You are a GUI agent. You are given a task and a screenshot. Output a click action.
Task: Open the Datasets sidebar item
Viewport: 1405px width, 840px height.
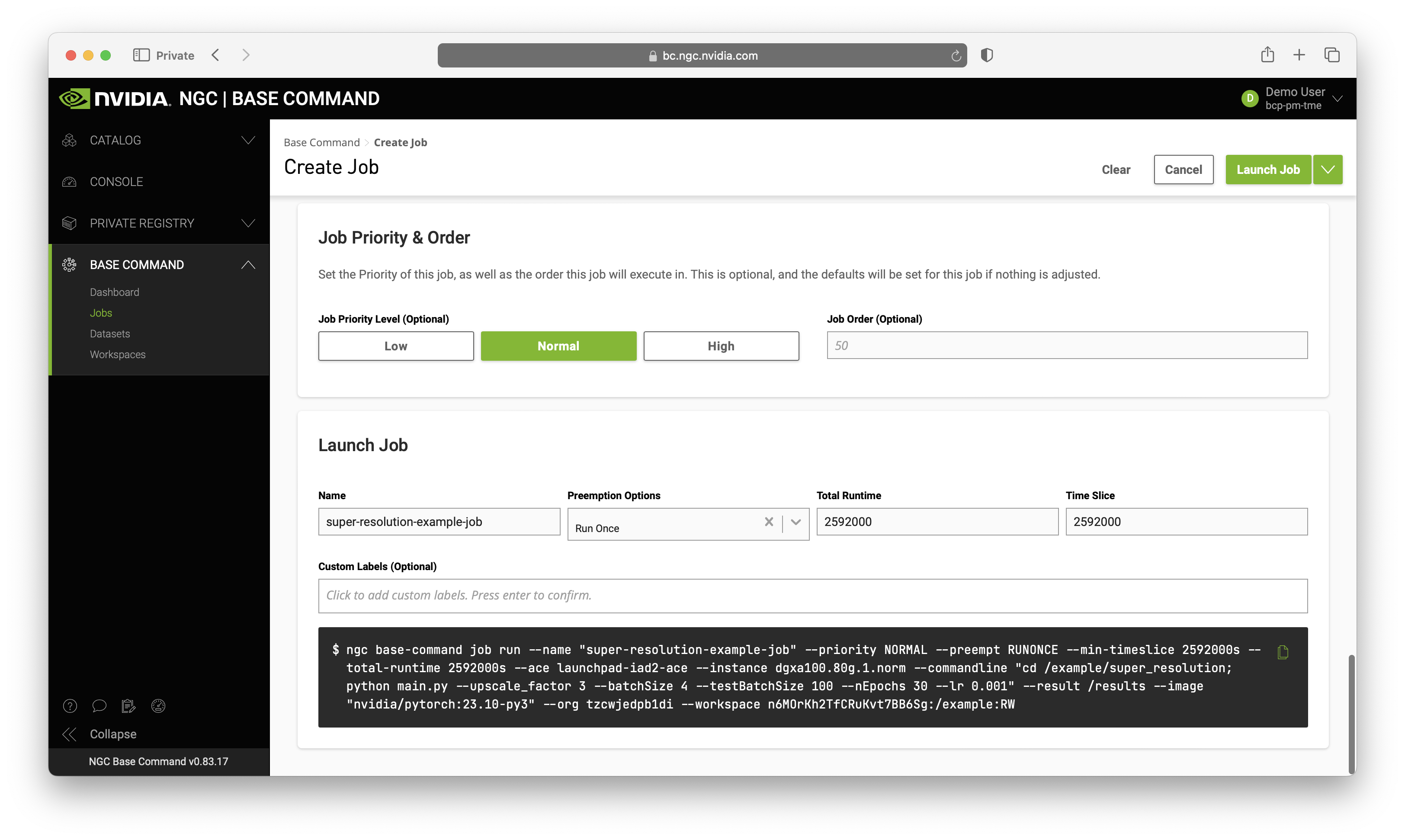click(x=110, y=333)
